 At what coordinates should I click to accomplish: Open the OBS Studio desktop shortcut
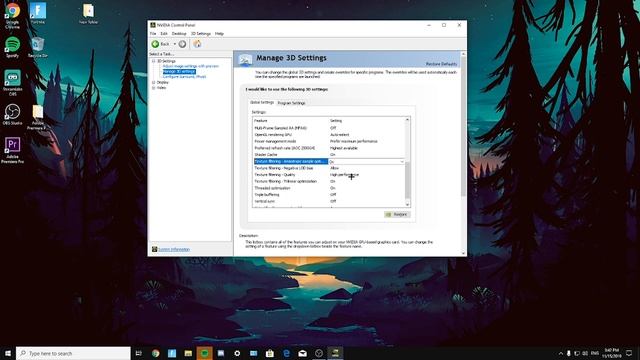click(x=12, y=114)
